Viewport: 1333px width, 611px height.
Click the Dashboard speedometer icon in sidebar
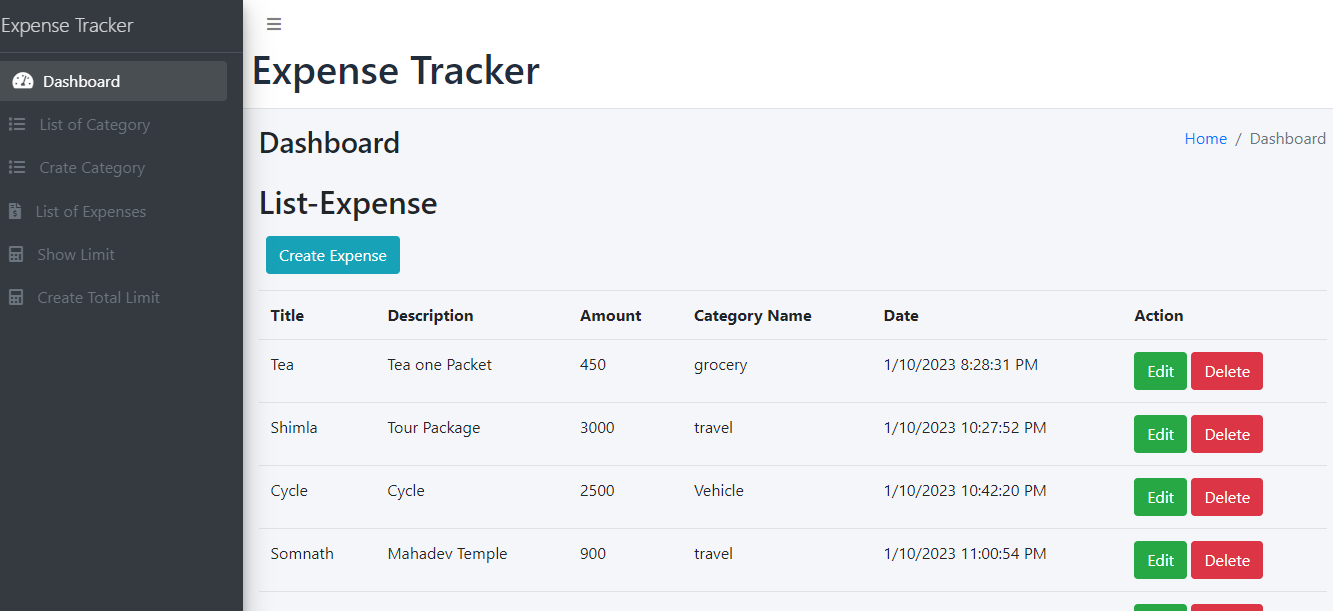[22, 81]
